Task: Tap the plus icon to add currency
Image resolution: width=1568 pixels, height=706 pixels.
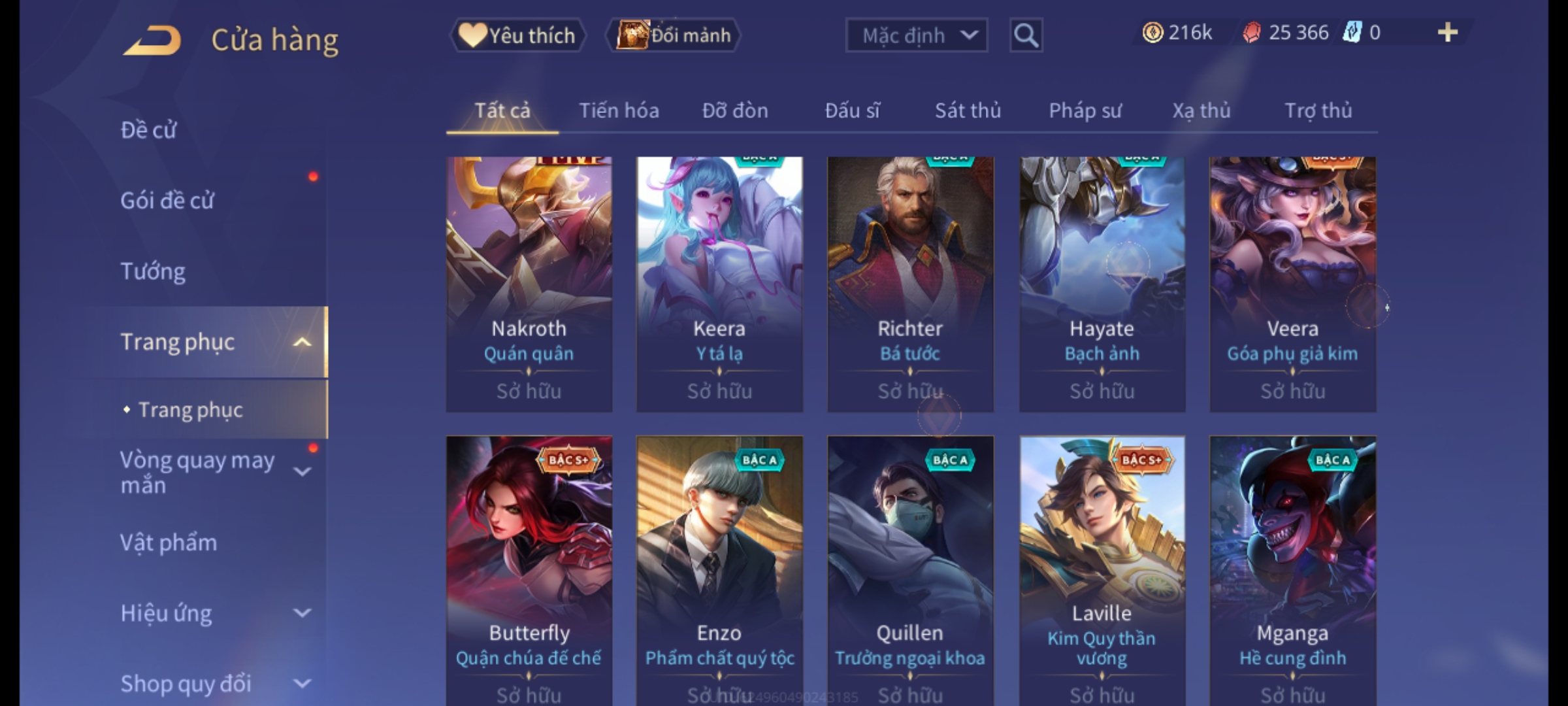Action: pos(1448,33)
